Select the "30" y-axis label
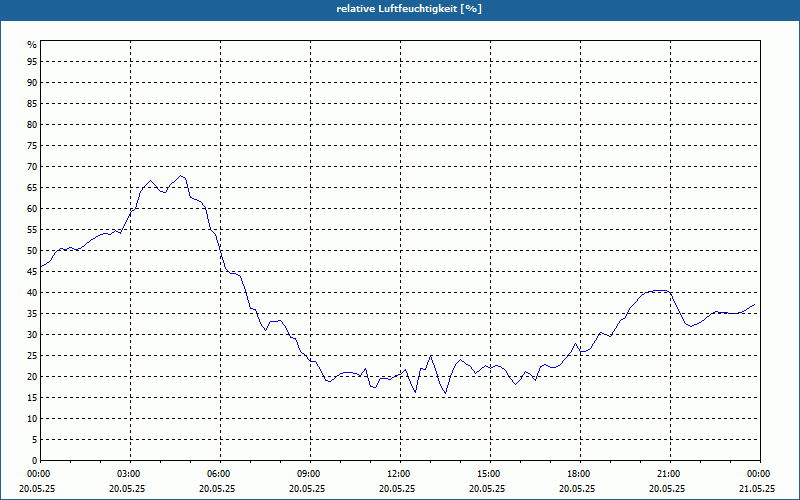 click(32, 335)
